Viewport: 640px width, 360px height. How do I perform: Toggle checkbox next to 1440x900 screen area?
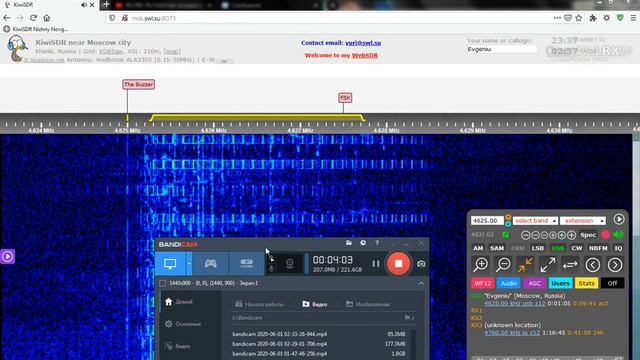[162, 283]
